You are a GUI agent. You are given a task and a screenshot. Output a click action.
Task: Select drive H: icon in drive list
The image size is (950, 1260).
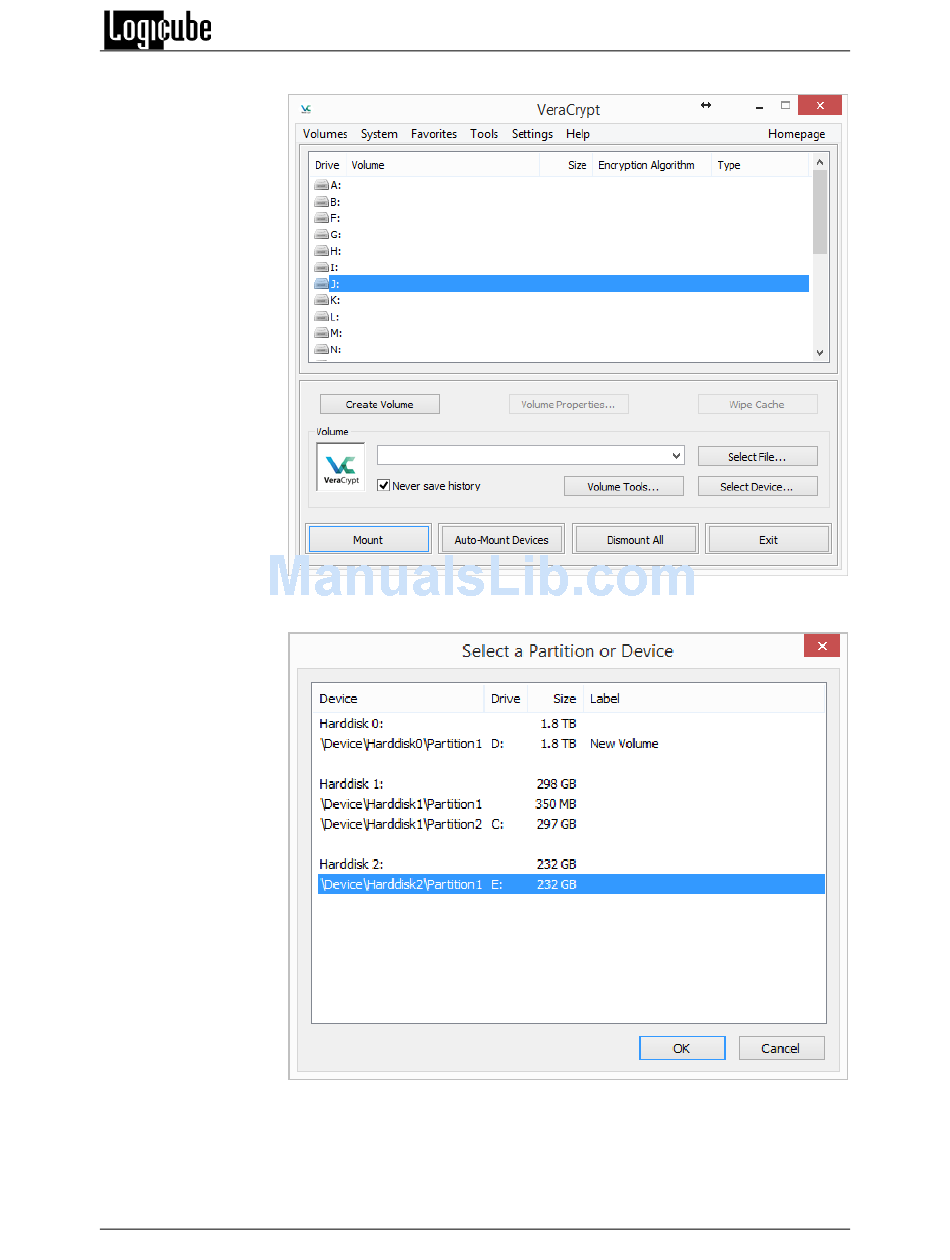322,251
